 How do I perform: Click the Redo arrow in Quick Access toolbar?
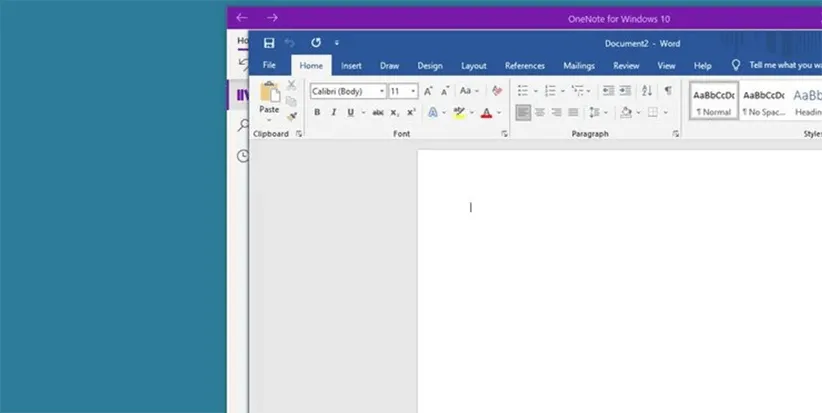pyautogui.click(x=316, y=43)
